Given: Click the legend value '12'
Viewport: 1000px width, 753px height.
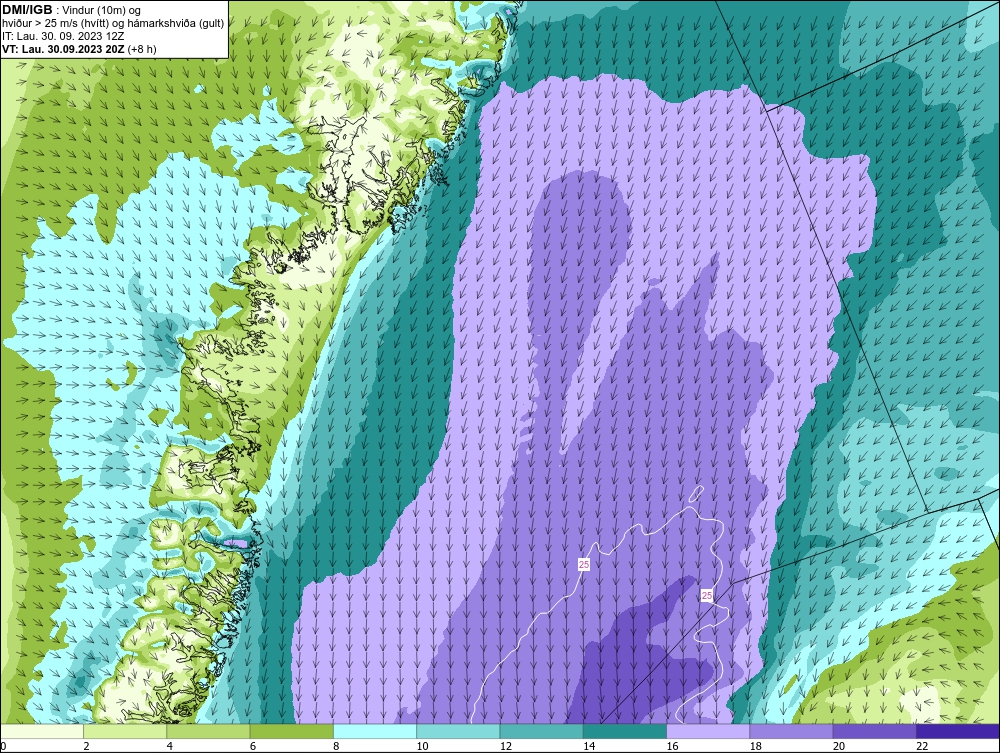Looking at the screenshot, I should (506, 747).
